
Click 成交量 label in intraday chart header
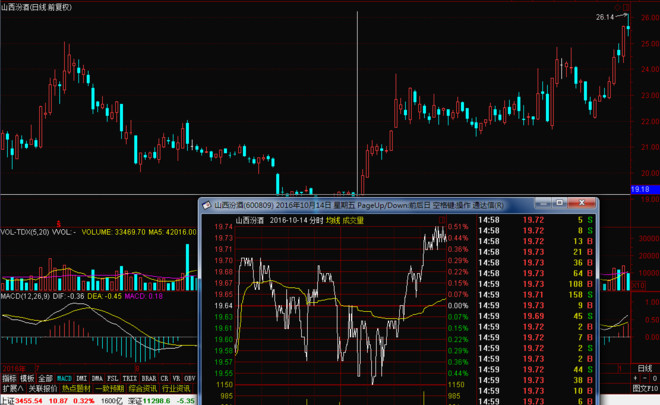[x=353, y=220]
